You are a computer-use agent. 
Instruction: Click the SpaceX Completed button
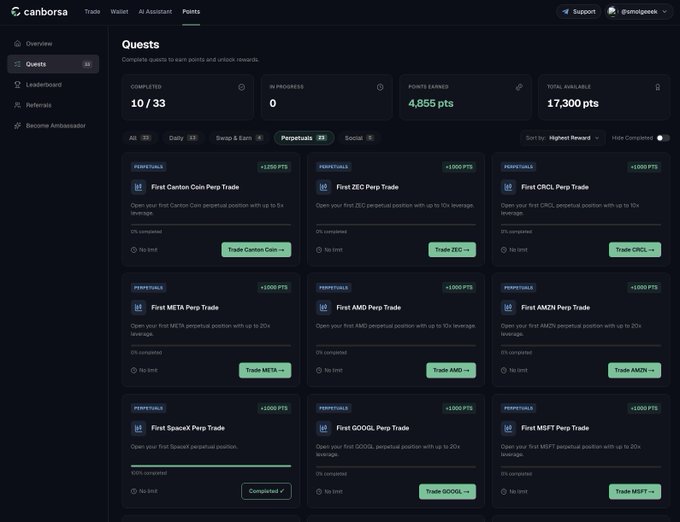pos(266,491)
